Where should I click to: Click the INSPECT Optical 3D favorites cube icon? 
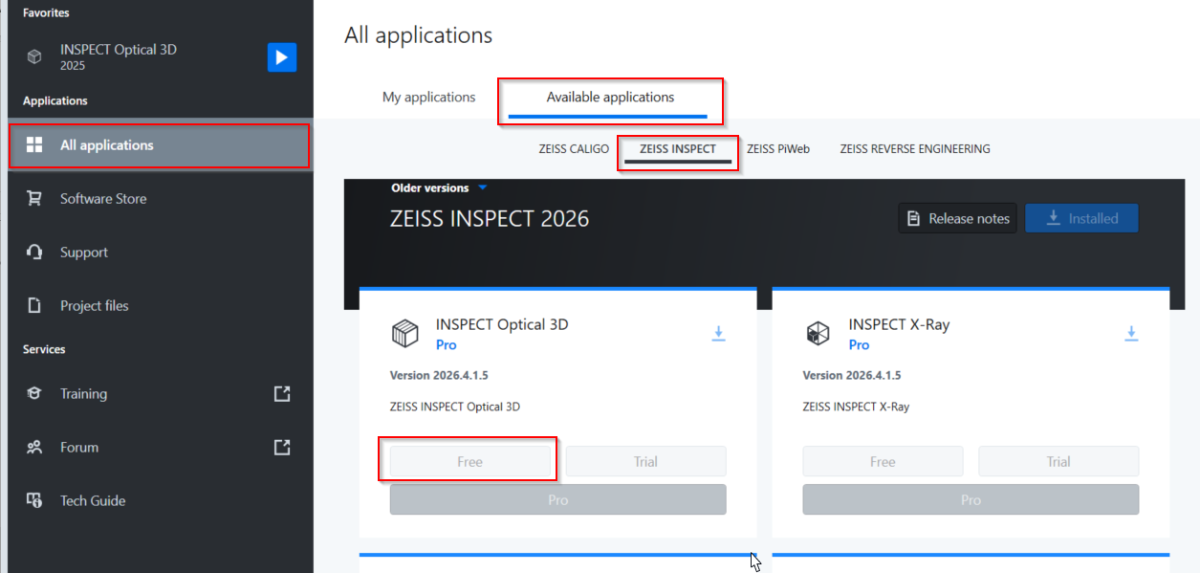point(35,57)
